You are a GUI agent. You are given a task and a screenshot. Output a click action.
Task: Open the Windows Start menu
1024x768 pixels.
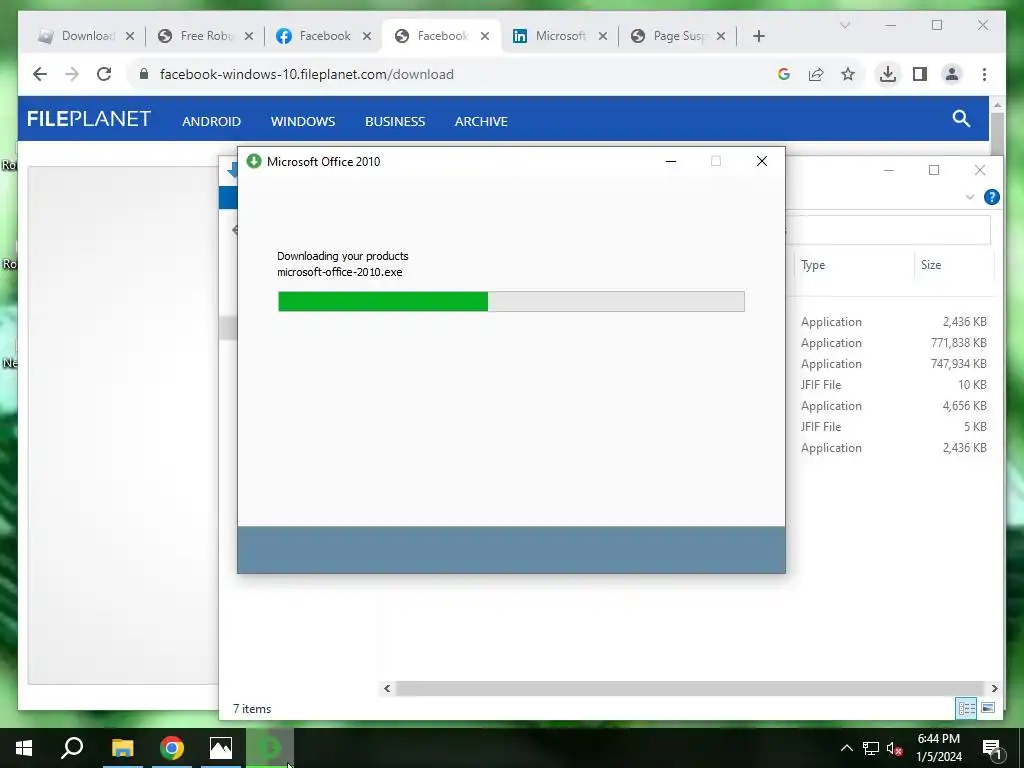pyautogui.click(x=24, y=748)
